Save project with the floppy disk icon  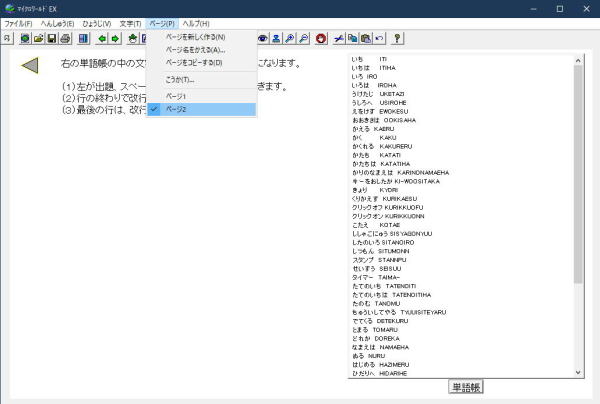pyautogui.click(x=52, y=38)
